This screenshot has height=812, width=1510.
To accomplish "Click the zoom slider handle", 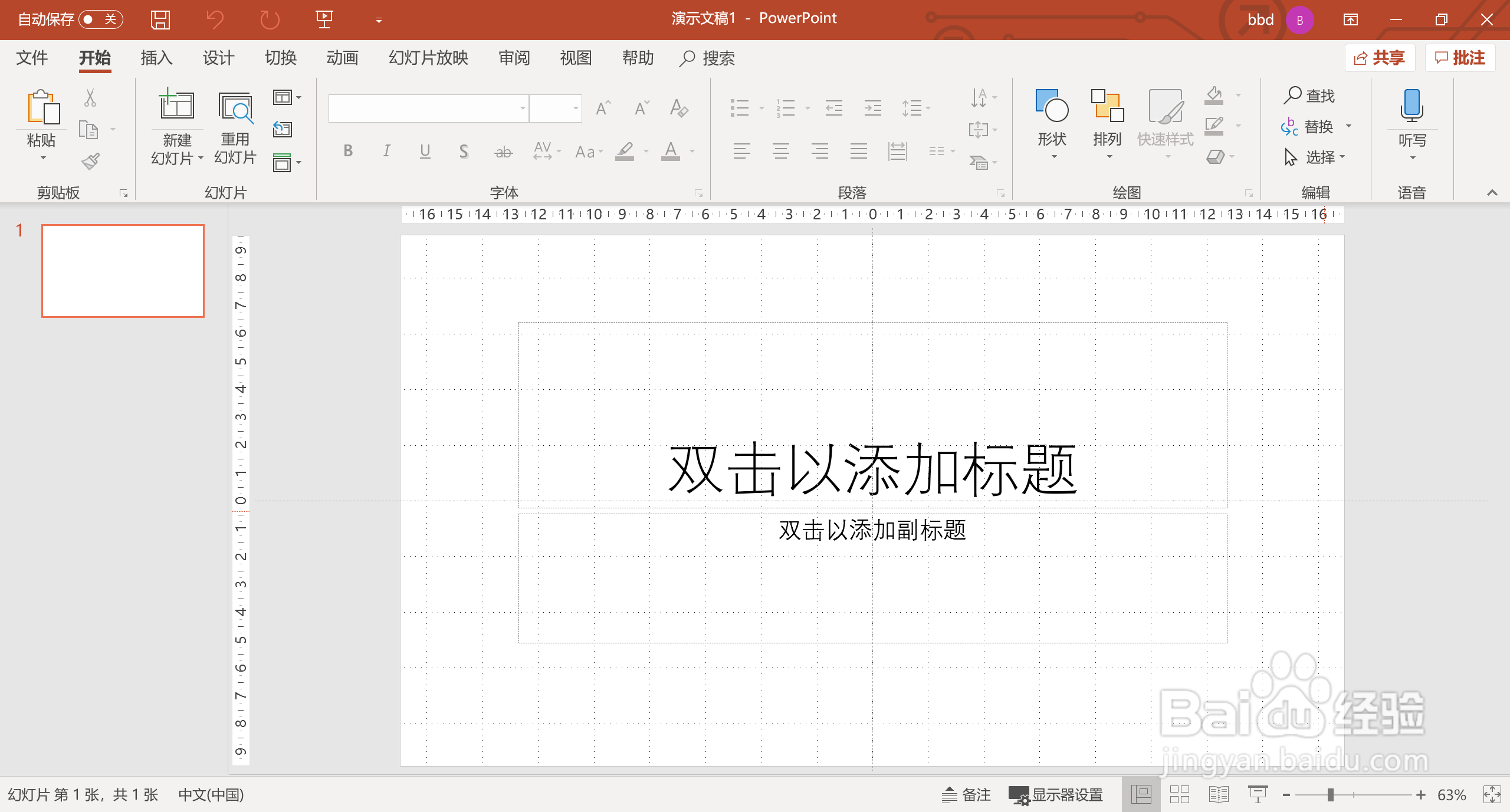I will click(1331, 794).
